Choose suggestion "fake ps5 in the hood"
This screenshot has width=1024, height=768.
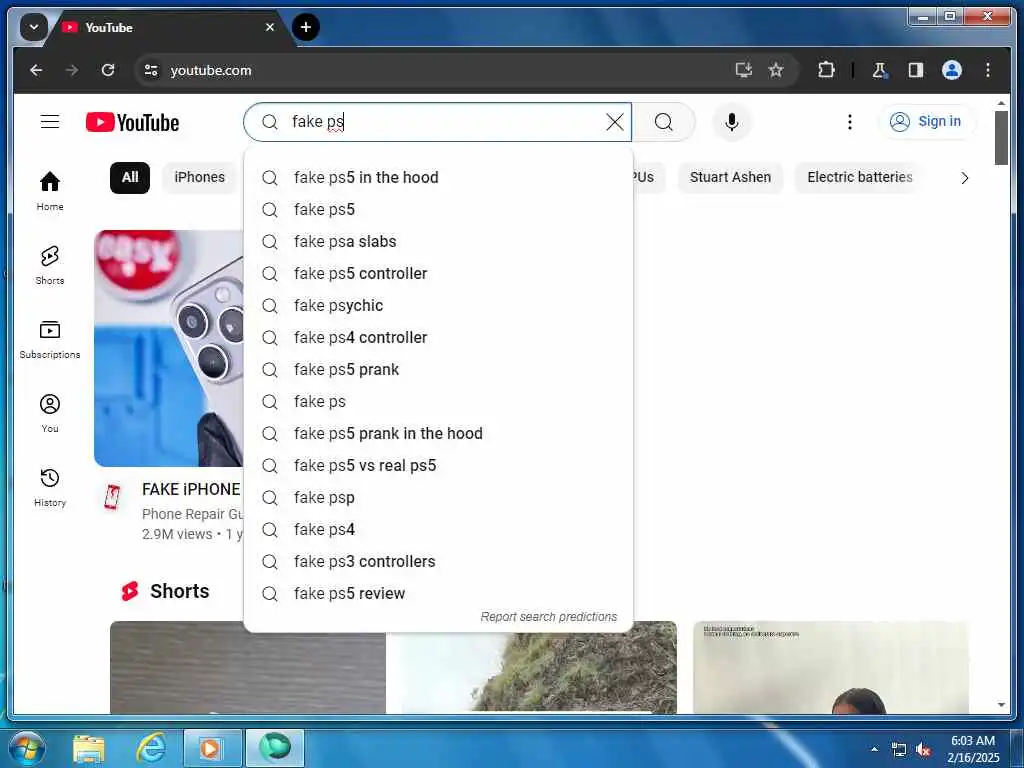point(438,178)
